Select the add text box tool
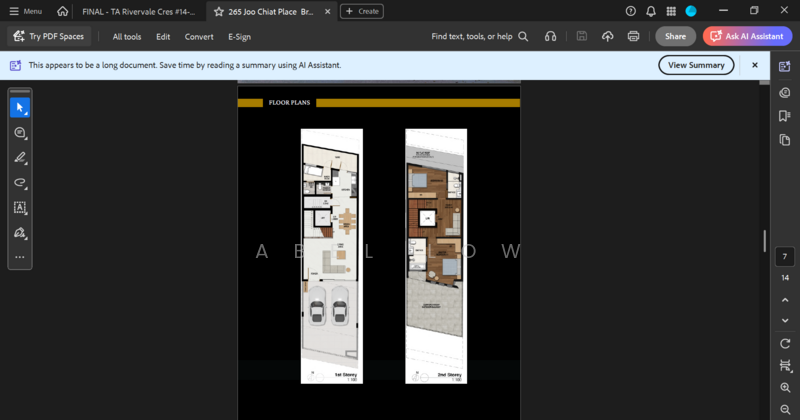Screen dimensions: 800x420 pos(19,208)
